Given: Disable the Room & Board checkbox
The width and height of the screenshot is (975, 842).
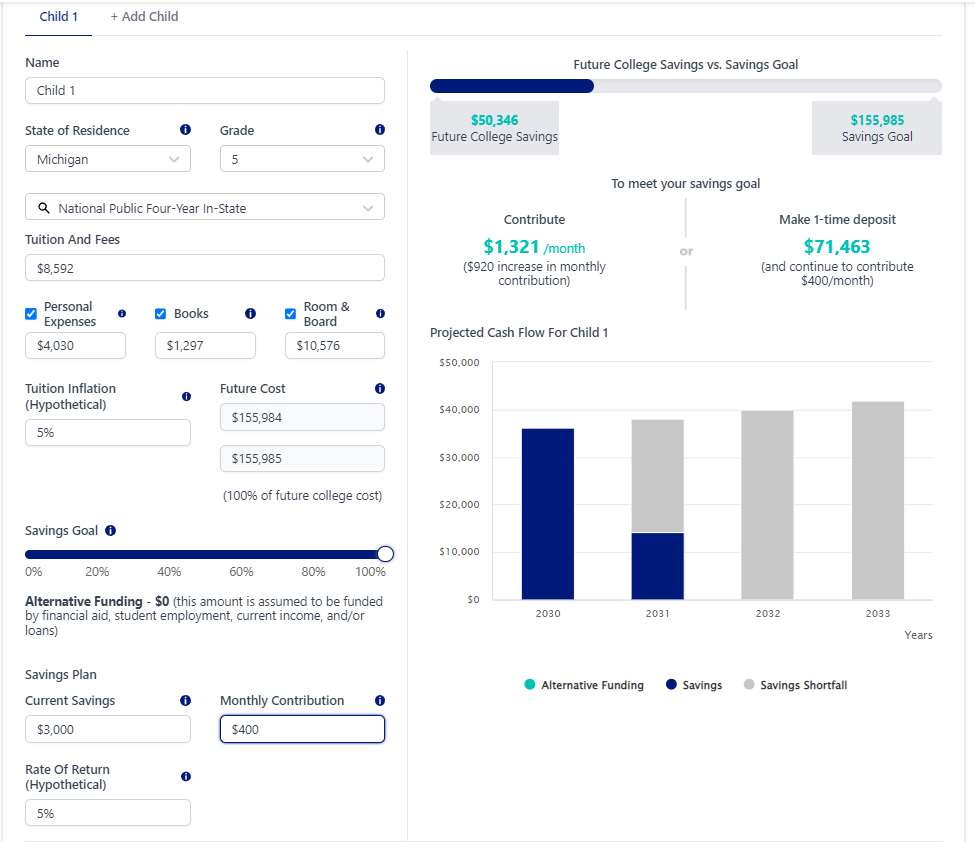Looking at the screenshot, I should pyautogui.click(x=291, y=314).
